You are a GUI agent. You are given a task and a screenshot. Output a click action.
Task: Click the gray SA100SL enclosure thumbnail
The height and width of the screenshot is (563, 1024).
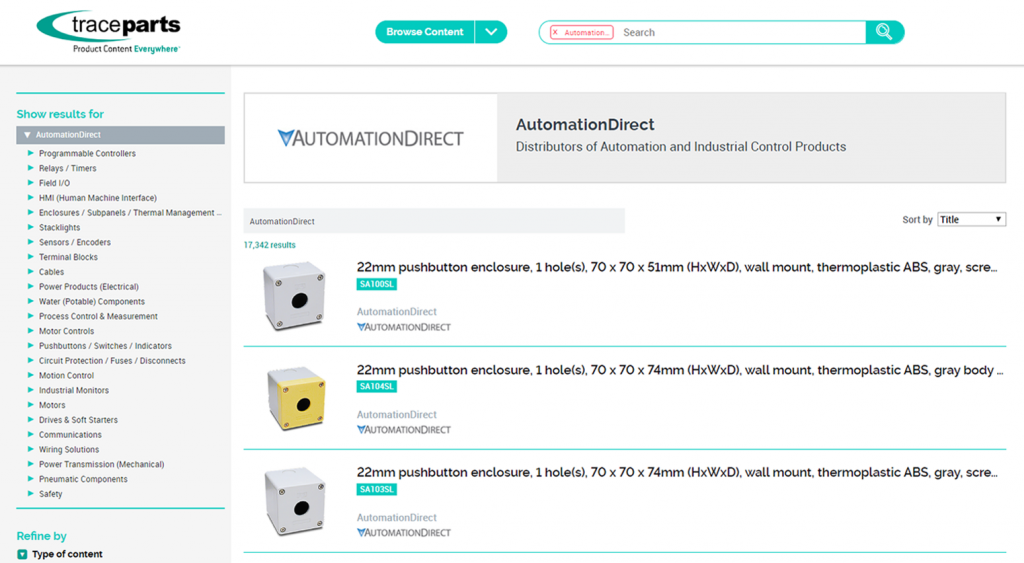[295, 295]
